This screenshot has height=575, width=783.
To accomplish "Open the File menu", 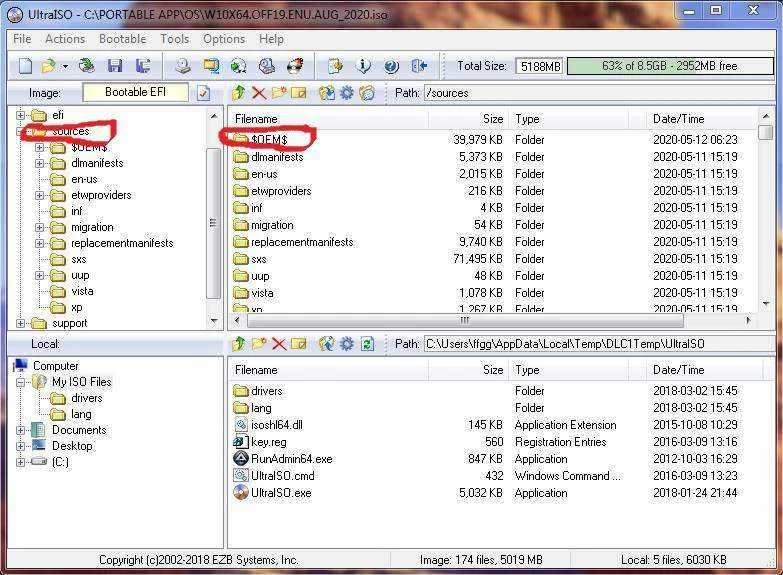I will coord(22,39).
